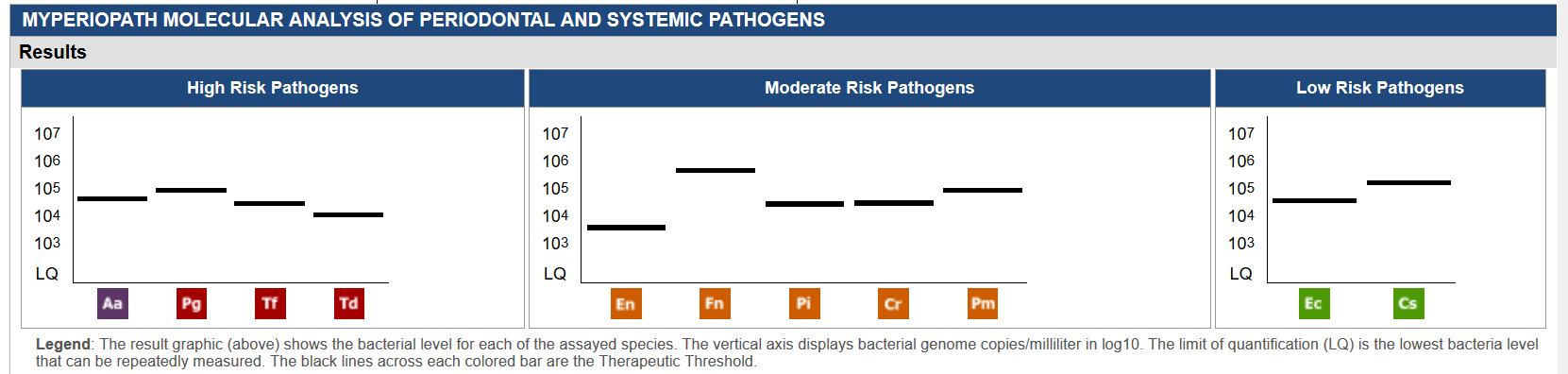Click the orange Pi pathogen badge
Screen dimensions: 1568x374
pyautogui.click(x=804, y=303)
